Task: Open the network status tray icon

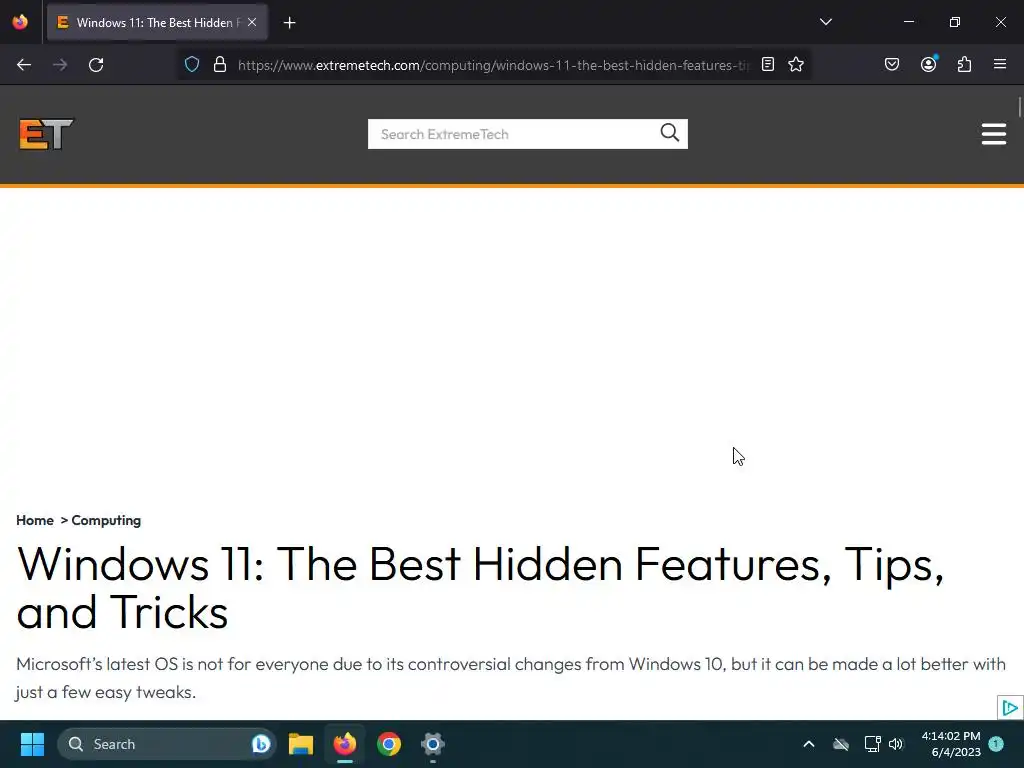Action: (872, 744)
